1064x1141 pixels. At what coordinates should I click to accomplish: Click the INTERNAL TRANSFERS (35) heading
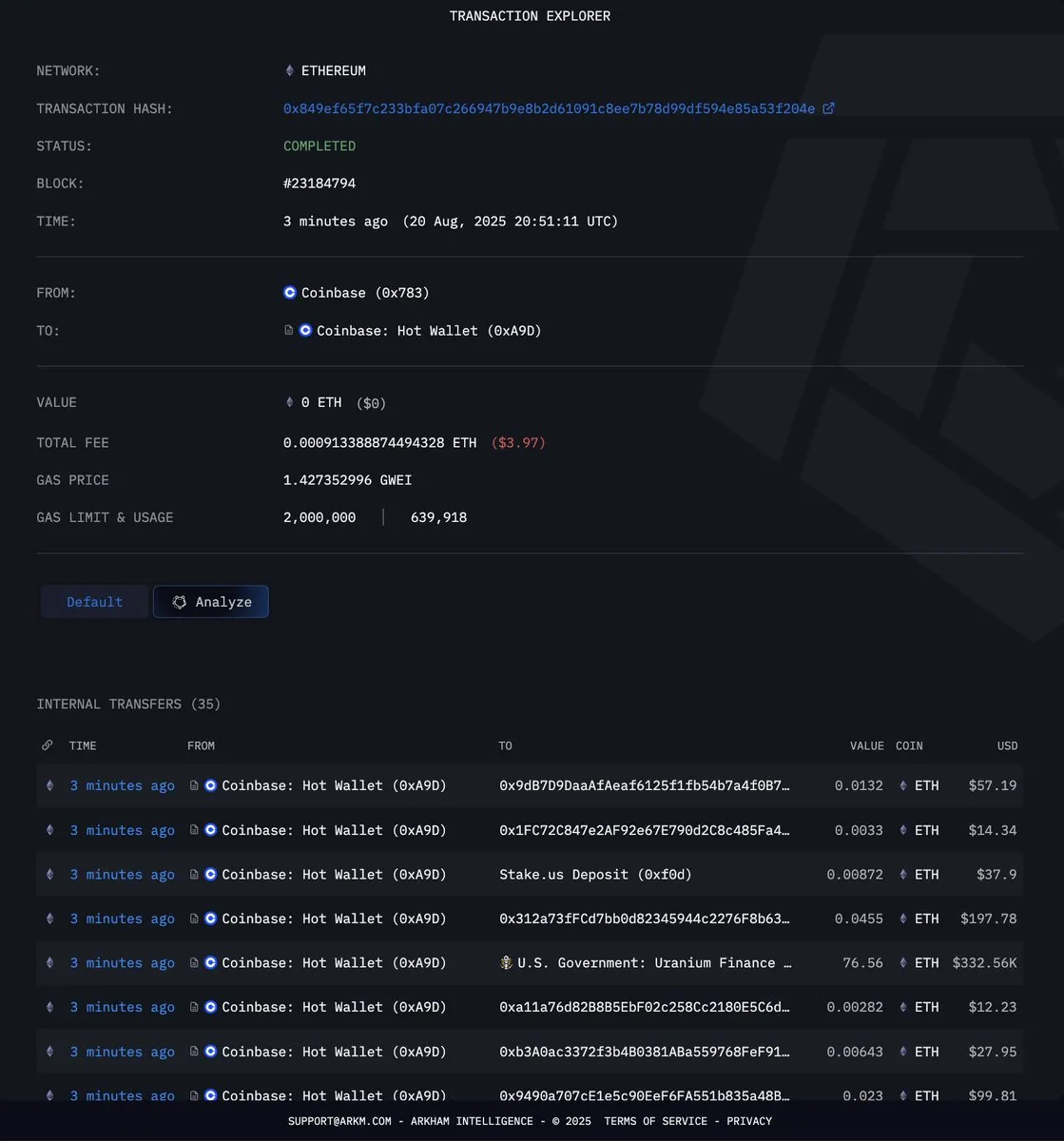click(x=128, y=705)
